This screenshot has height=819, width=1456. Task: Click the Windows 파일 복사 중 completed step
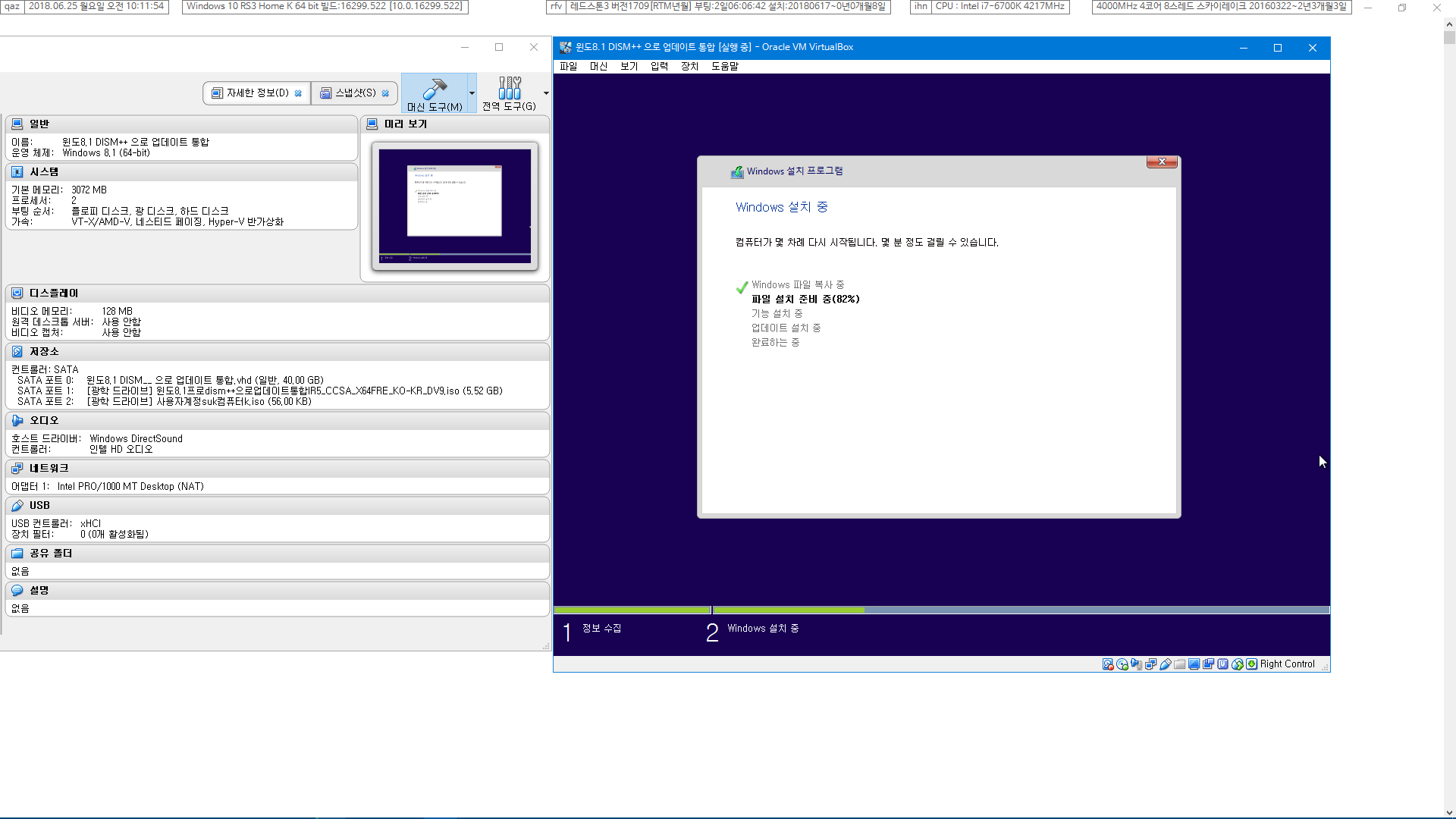(x=798, y=285)
